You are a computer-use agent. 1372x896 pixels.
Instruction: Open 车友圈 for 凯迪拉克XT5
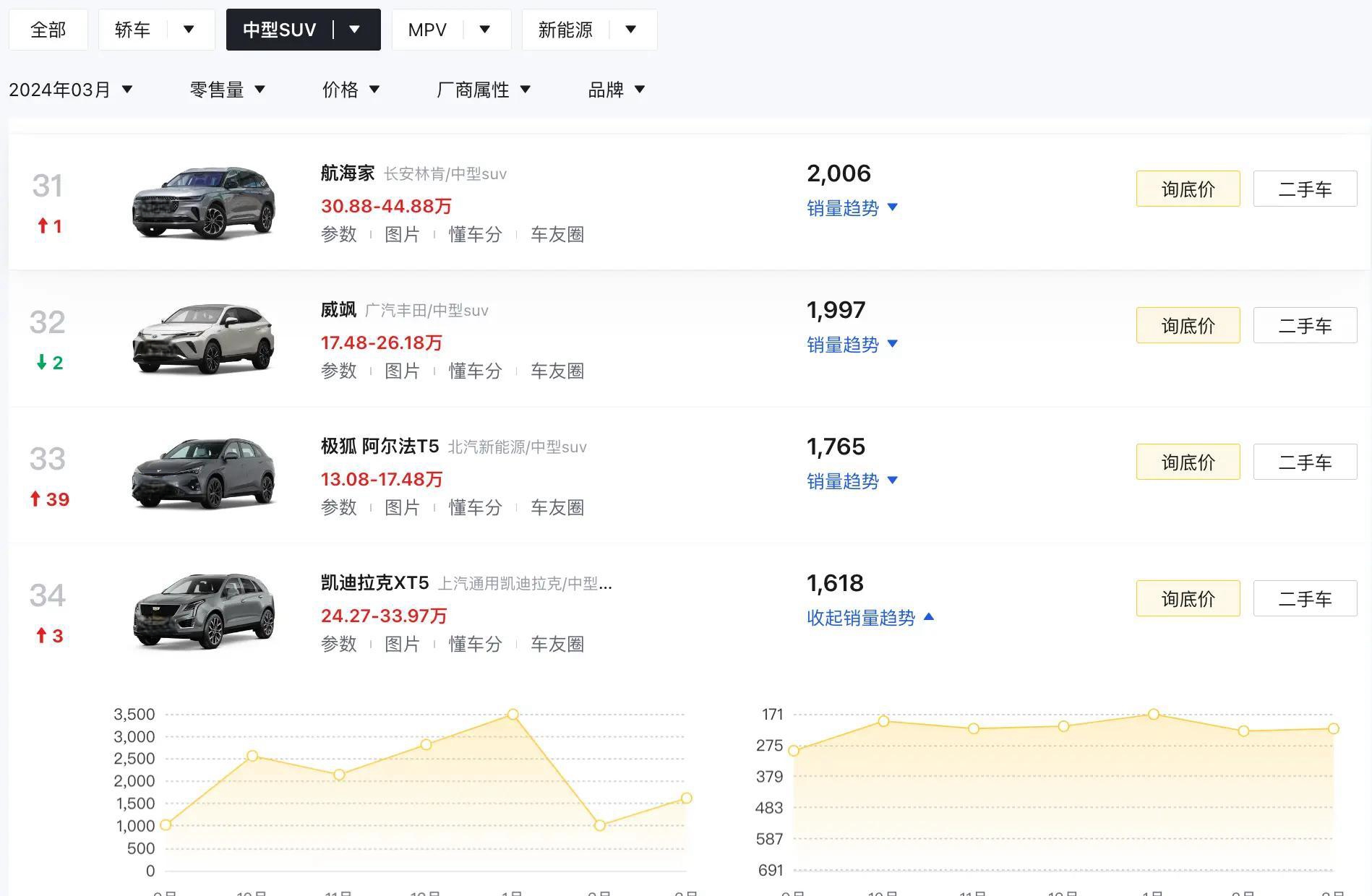[557, 644]
